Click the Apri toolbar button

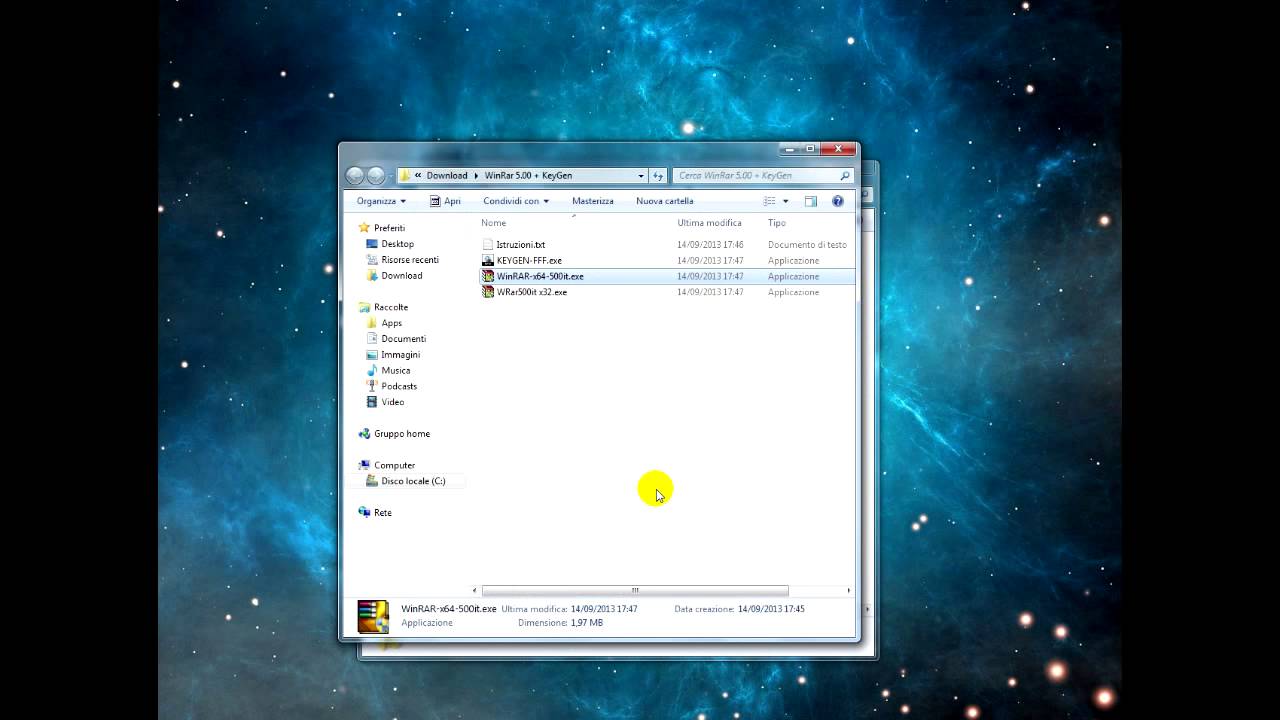tap(445, 201)
